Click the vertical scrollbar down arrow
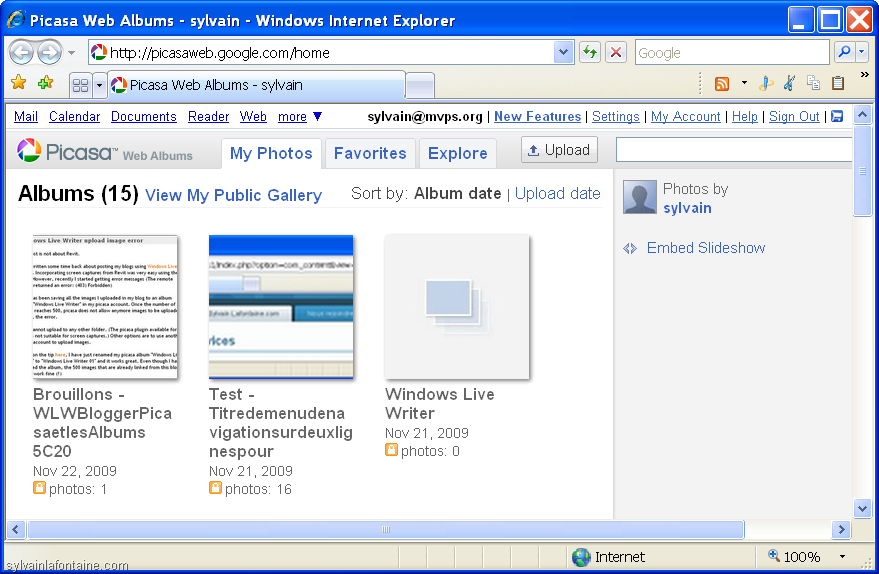 (x=862, y=508)
